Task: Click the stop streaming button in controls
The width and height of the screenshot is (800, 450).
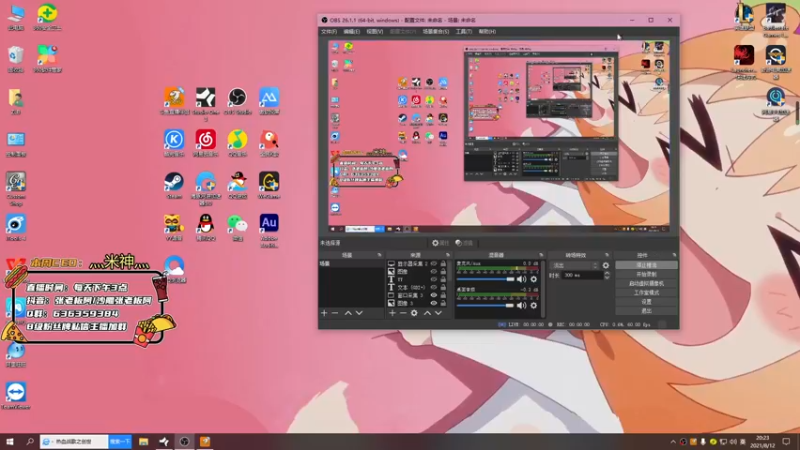Action: [x=646, y=265]
